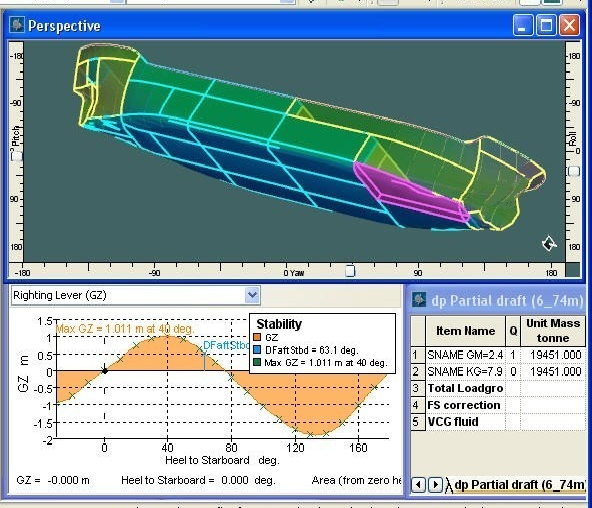Select the unit mass cell in row 2
The width and height of the screenshot is (592, 508).
(x=553, y=371)
